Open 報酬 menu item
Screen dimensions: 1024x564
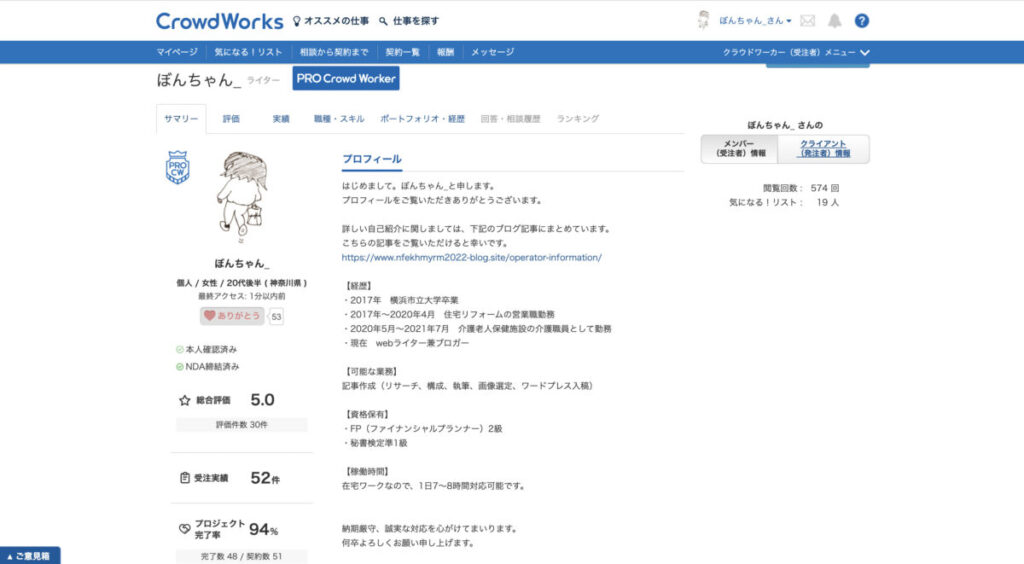pyautogui.click(x=445, y=52)
